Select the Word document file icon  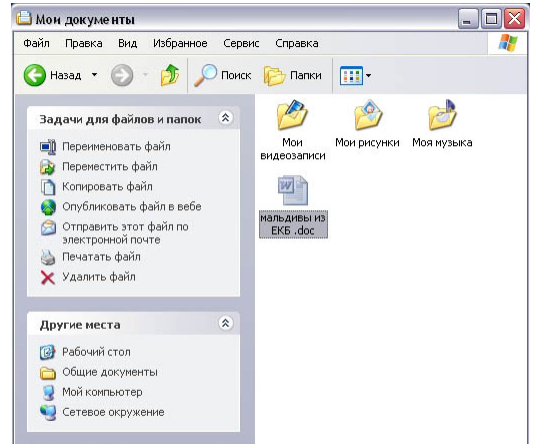(x=293, y=190)
